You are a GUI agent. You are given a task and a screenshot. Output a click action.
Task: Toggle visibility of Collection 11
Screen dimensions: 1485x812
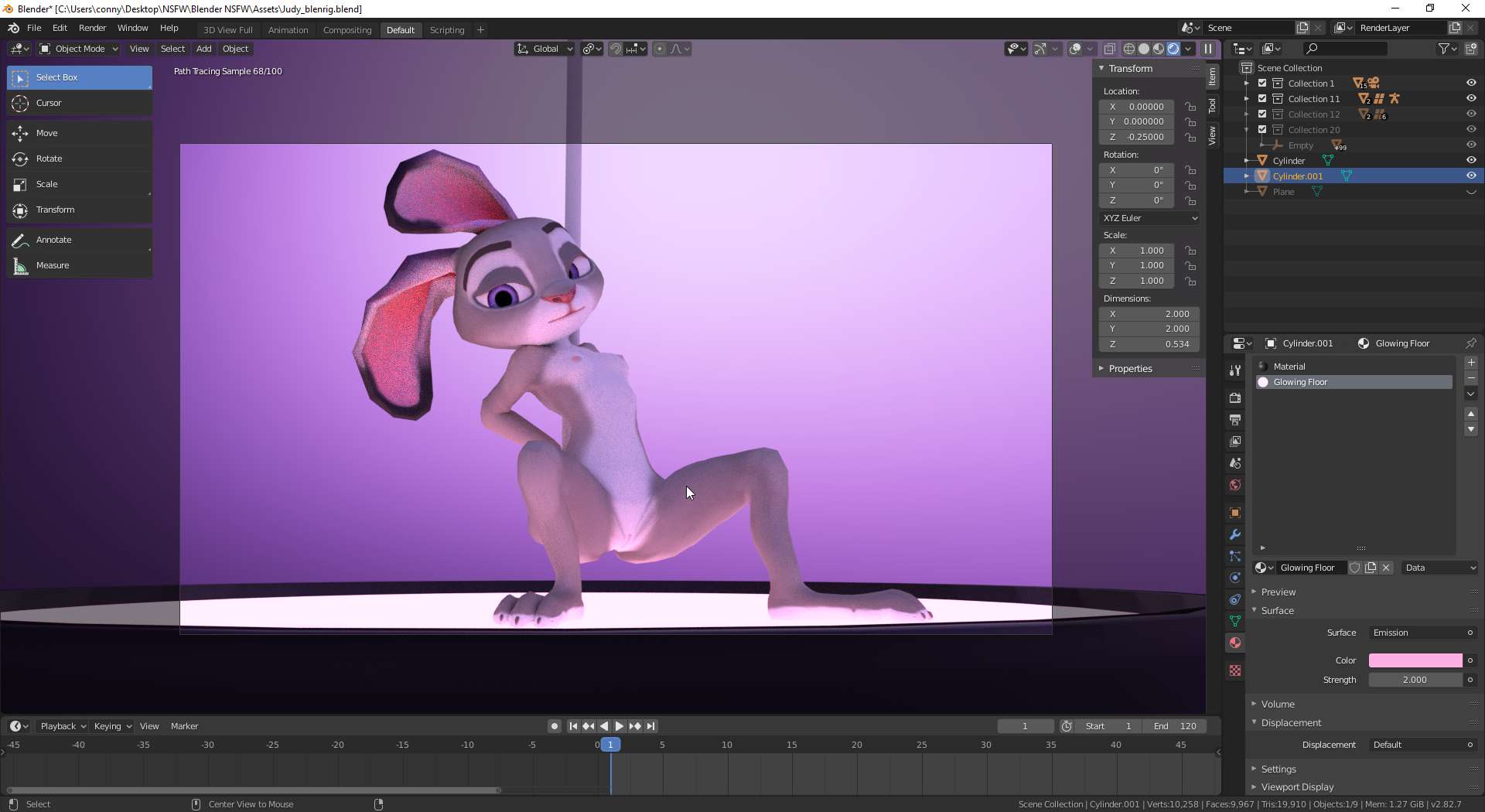pos(1470,99)
